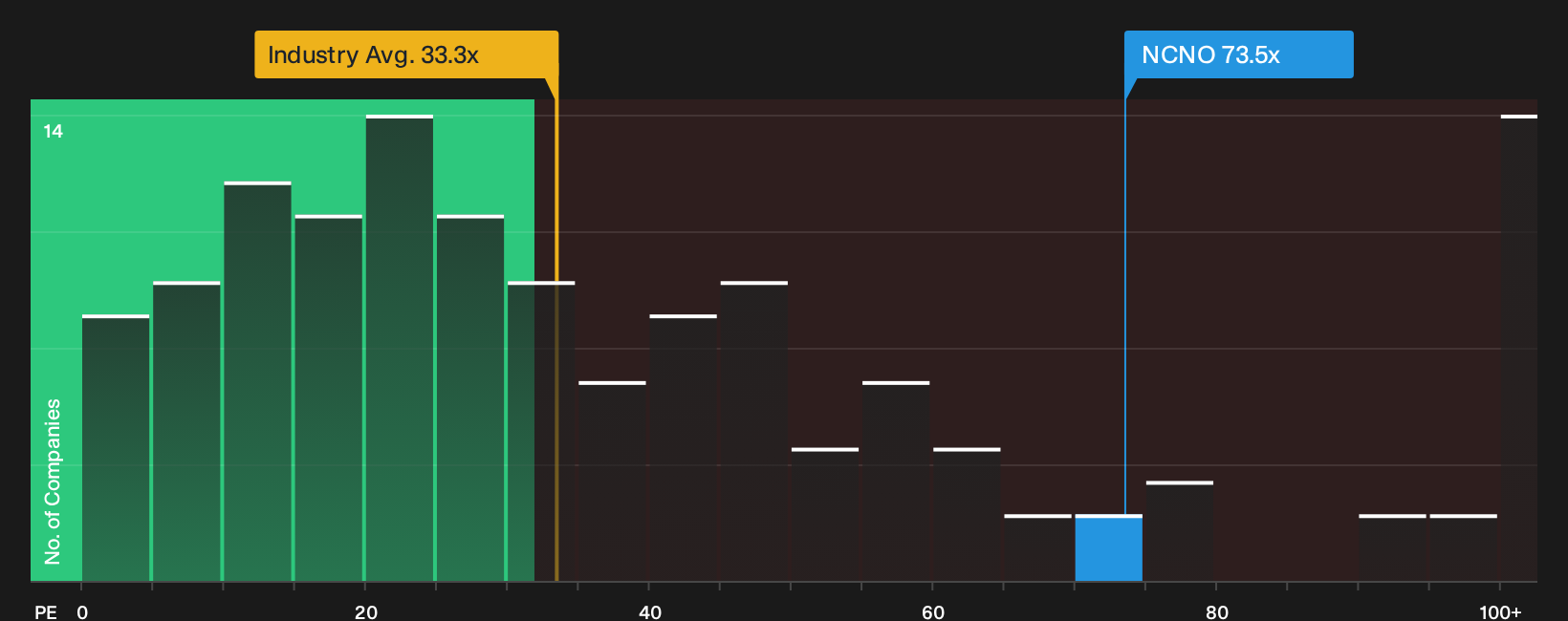Click the Industry Avg. 33.3x label
This screenshot has width=1568, height=621.
[x=406, y=54]
